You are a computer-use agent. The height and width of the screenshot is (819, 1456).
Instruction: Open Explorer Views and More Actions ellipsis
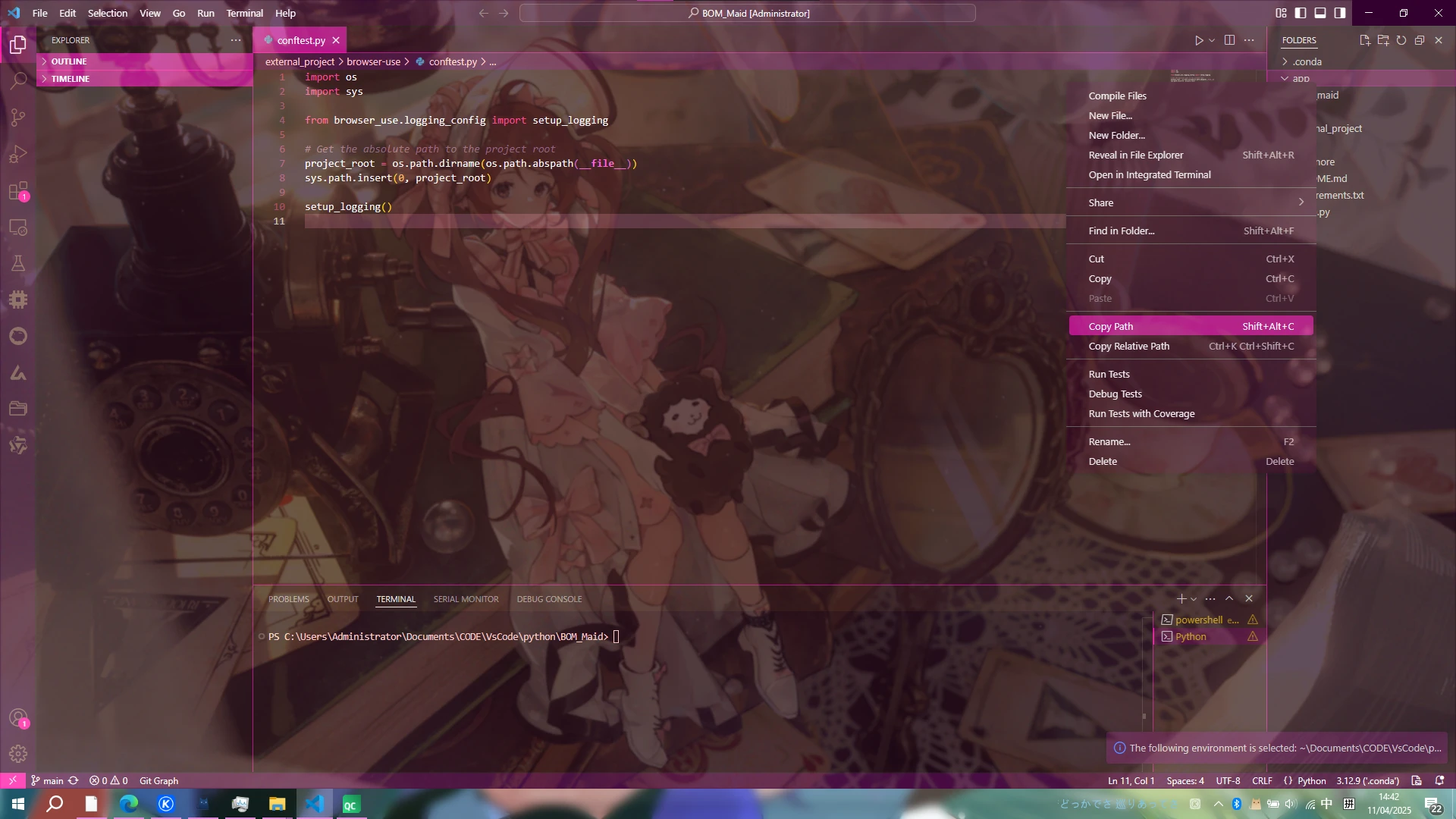236,40
